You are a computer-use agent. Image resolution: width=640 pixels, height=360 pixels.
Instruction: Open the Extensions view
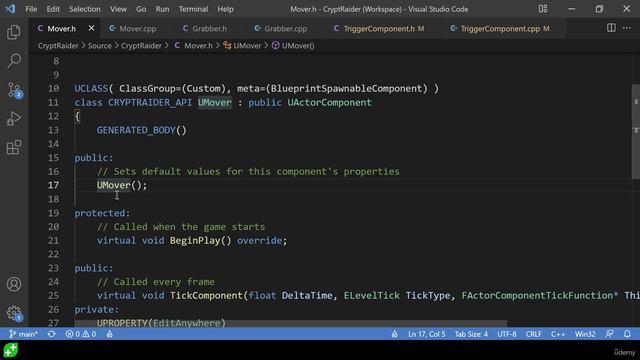(x=14, y=147)
